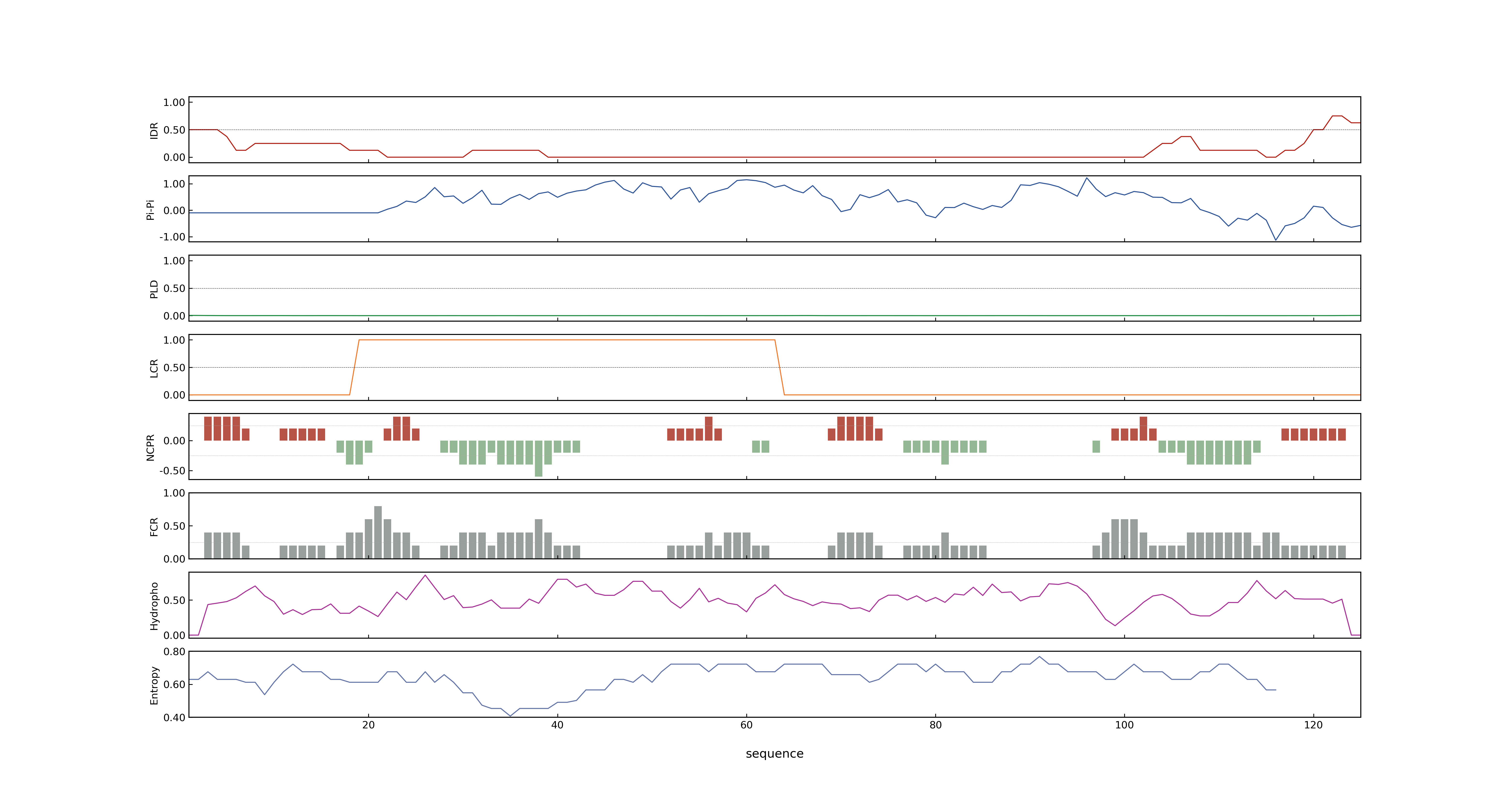Viewport: 1512px width, 806px height.
Task: Click the x-axis tick label "120"
Action: tap(1314, 725)
